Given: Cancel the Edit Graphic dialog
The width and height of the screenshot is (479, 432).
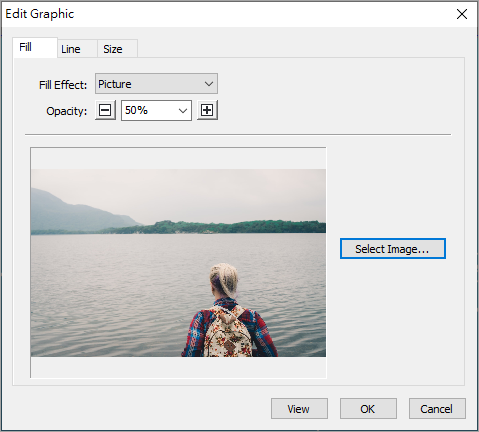Looking at the screenshot, I should (x=437, y=409).
